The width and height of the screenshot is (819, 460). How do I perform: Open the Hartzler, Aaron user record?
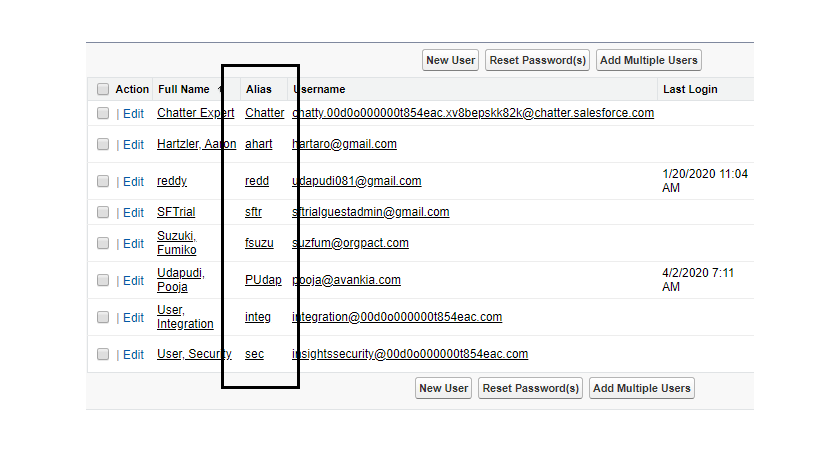(196, 144)
